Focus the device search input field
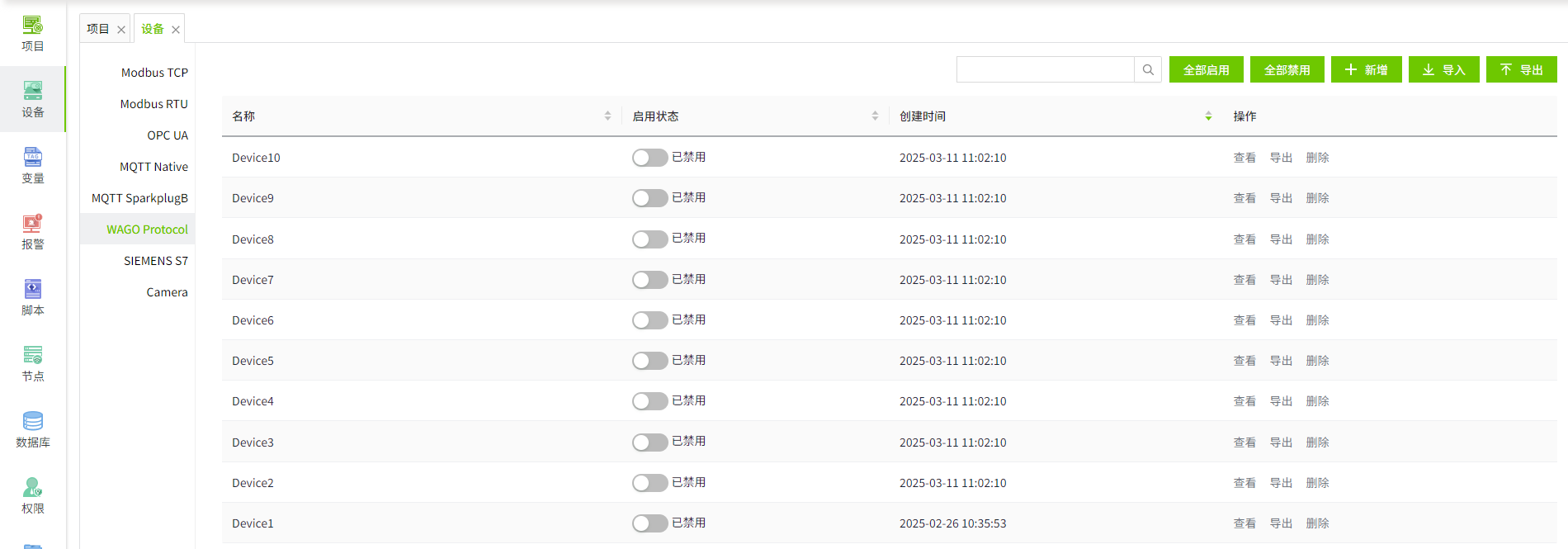 pyautogui.click(x=1045, y=70)
